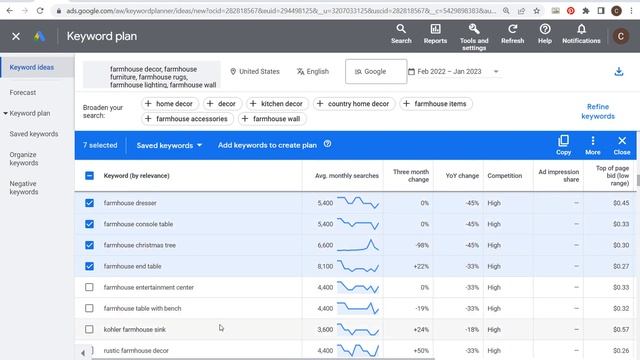This screenshot has height=360, width=640.
Task: Reload the page in the browser
Action: click(40, 11)
